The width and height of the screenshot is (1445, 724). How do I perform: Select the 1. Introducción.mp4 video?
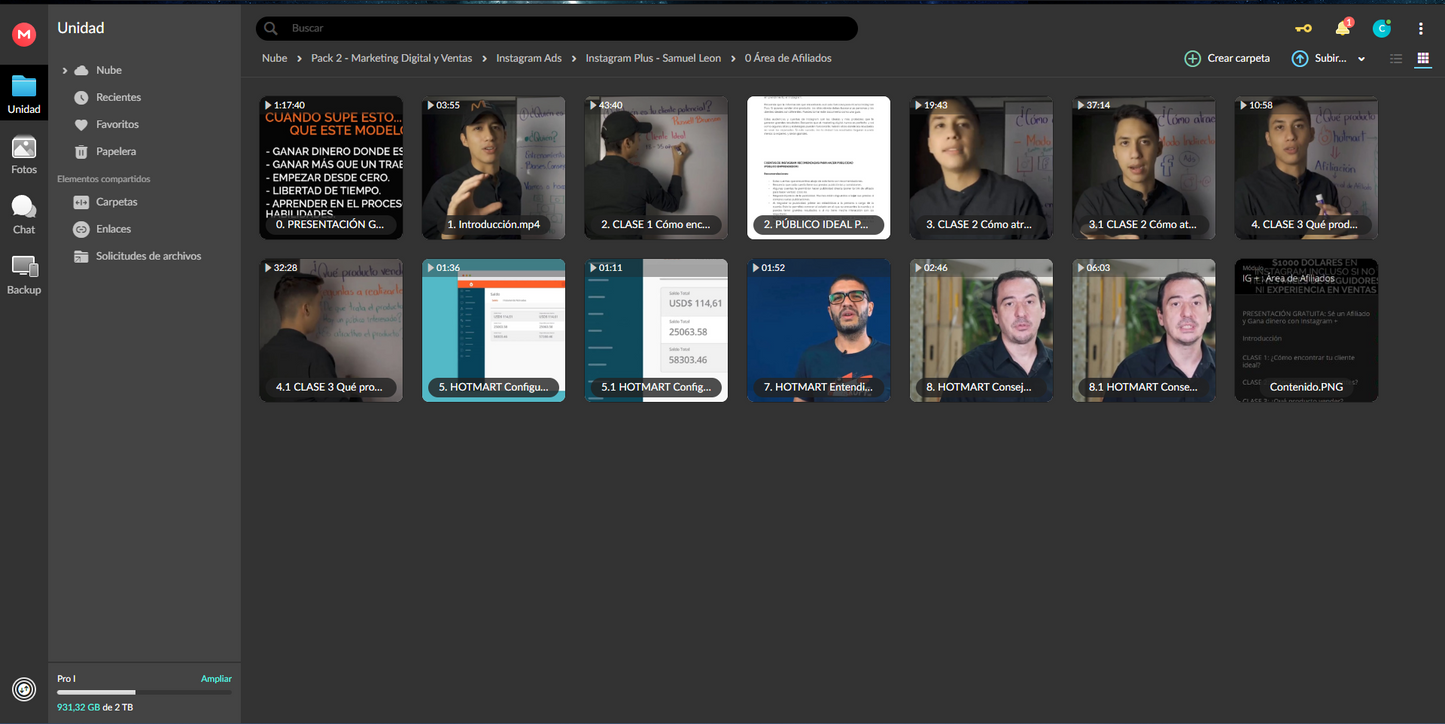493,167
